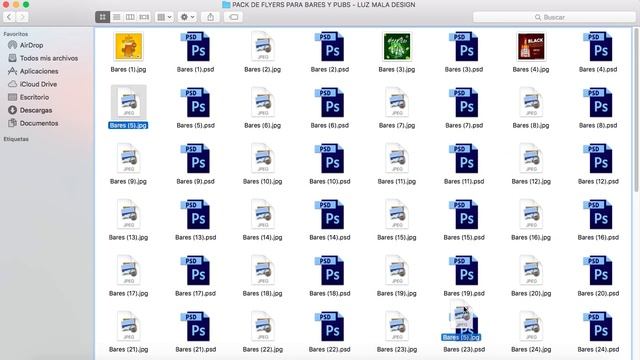Select the Bares (9).psd file icon
The width and height of the screenshot is (640, 360).
click(x=196, y=158)
